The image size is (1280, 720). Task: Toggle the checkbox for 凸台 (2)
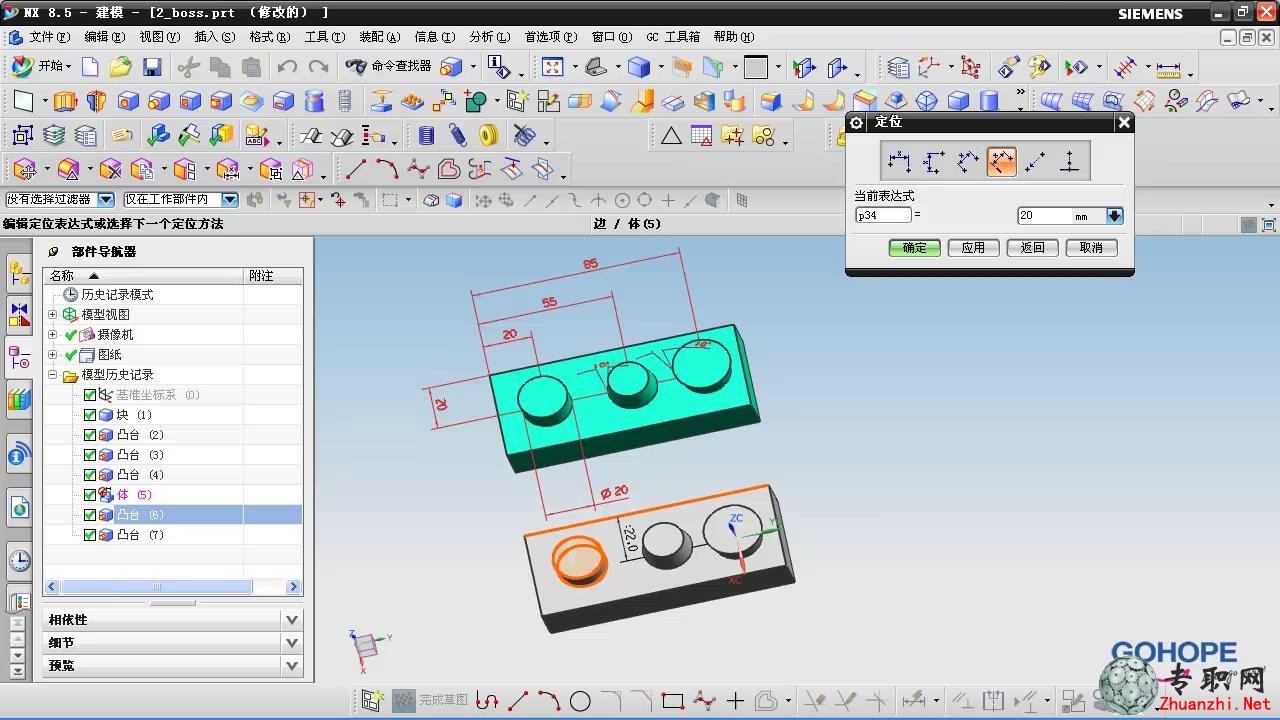pyautogui.click(x=90, y=435)
